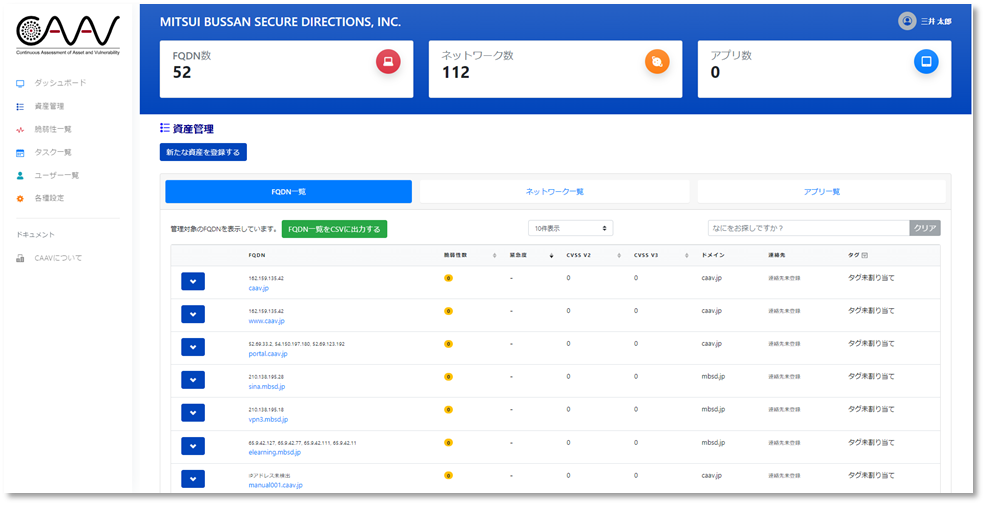The width and height of the screenshot is (986, 506).
Task: Sort by the 緊急度 column arrow
Action: pyautogui.click(x=551, y=256)
